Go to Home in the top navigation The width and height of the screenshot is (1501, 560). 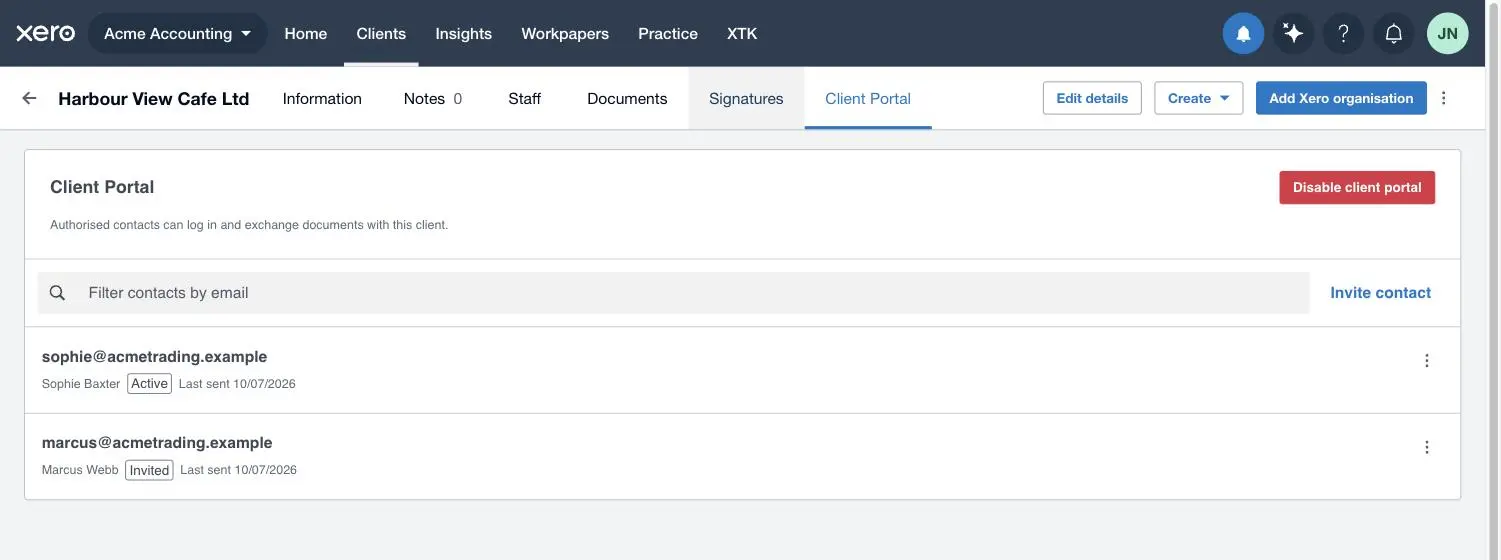[x=306, y=33]
